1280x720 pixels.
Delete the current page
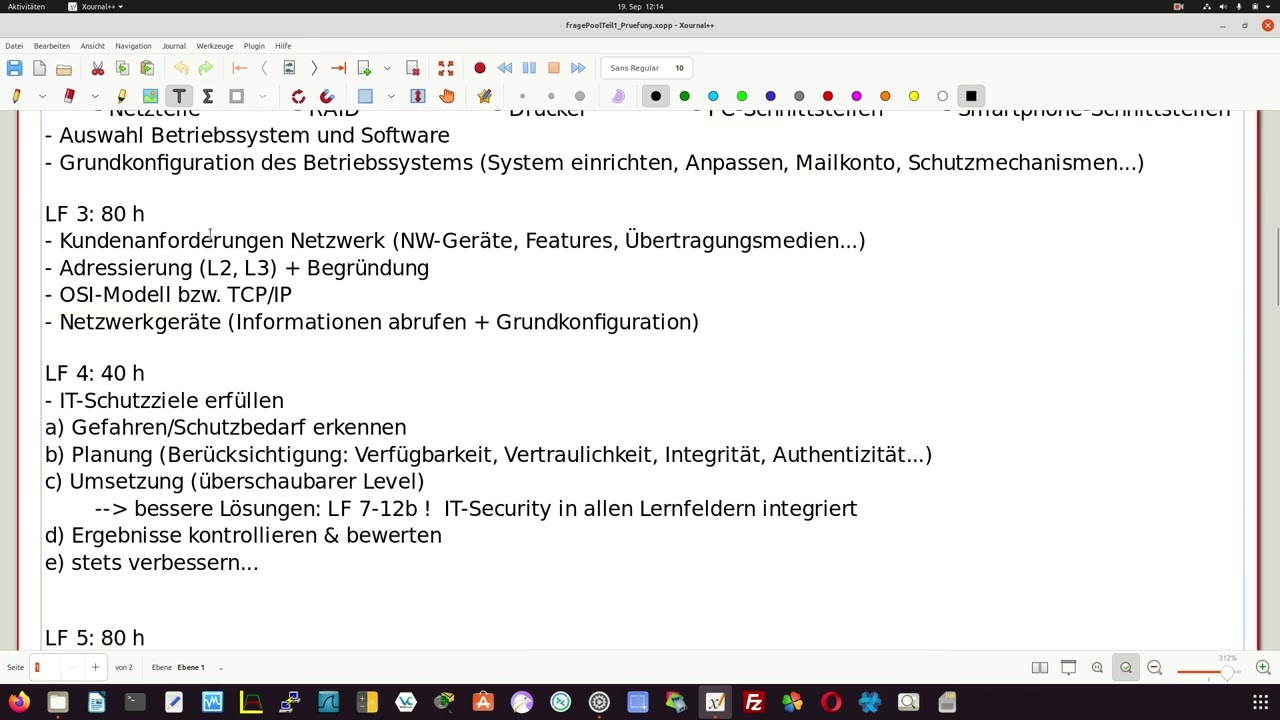pos(413,68)
